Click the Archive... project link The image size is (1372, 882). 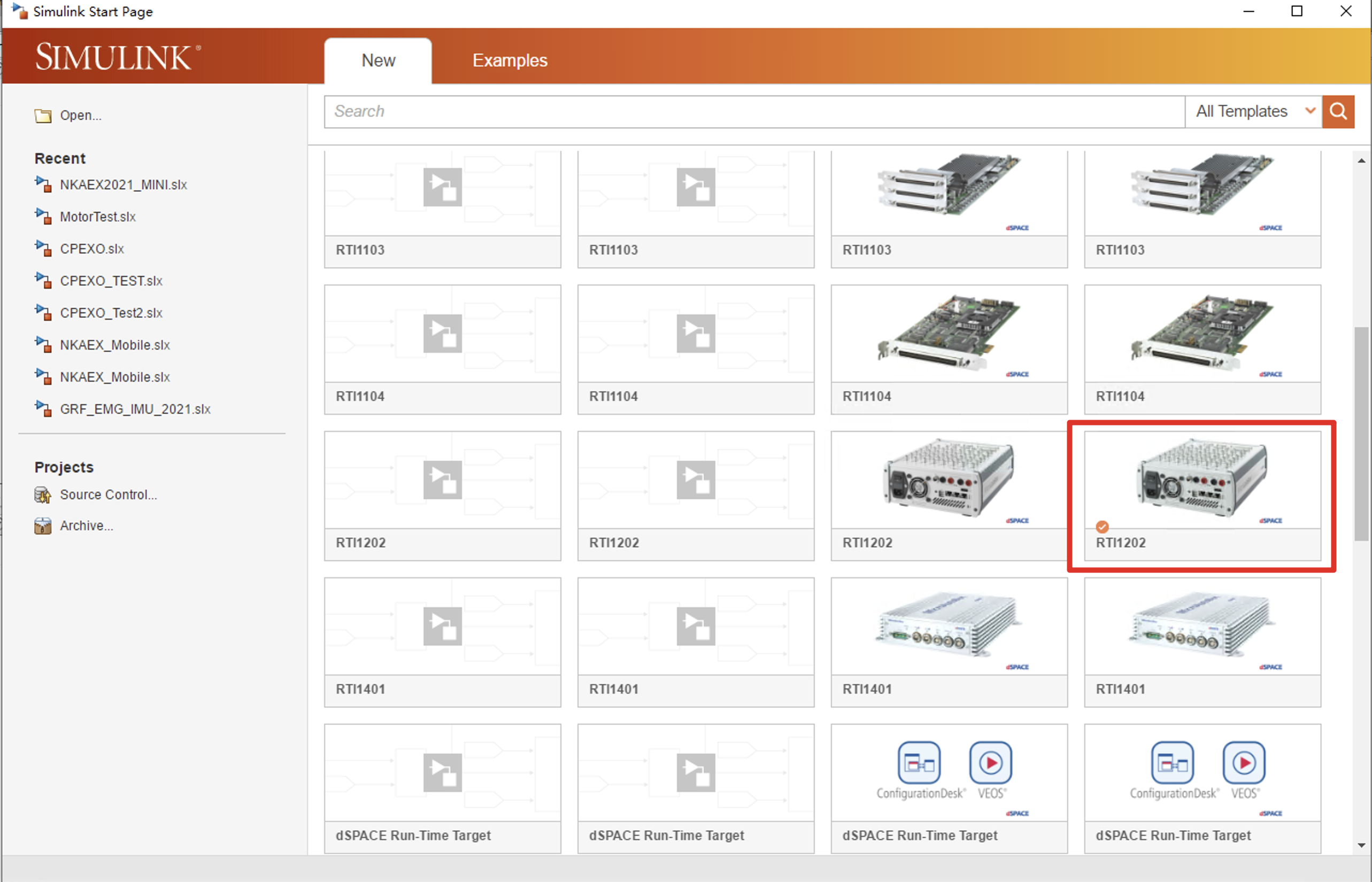coord(87,526)
